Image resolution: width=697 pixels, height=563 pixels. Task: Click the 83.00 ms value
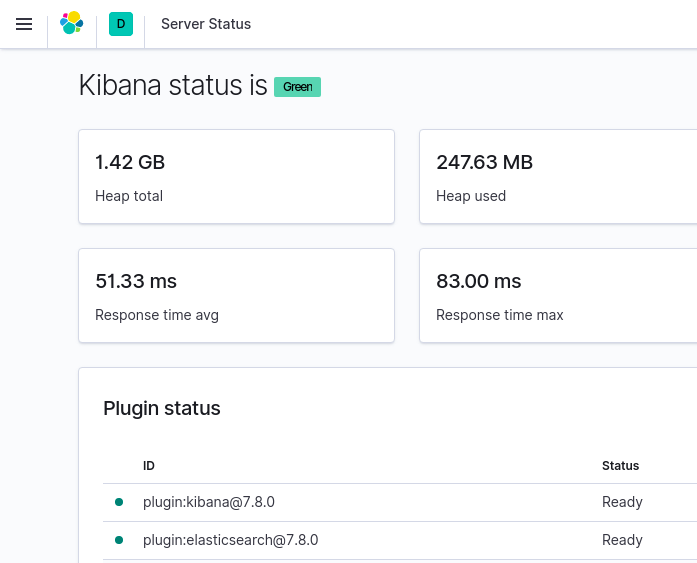(x=478, y=281)
